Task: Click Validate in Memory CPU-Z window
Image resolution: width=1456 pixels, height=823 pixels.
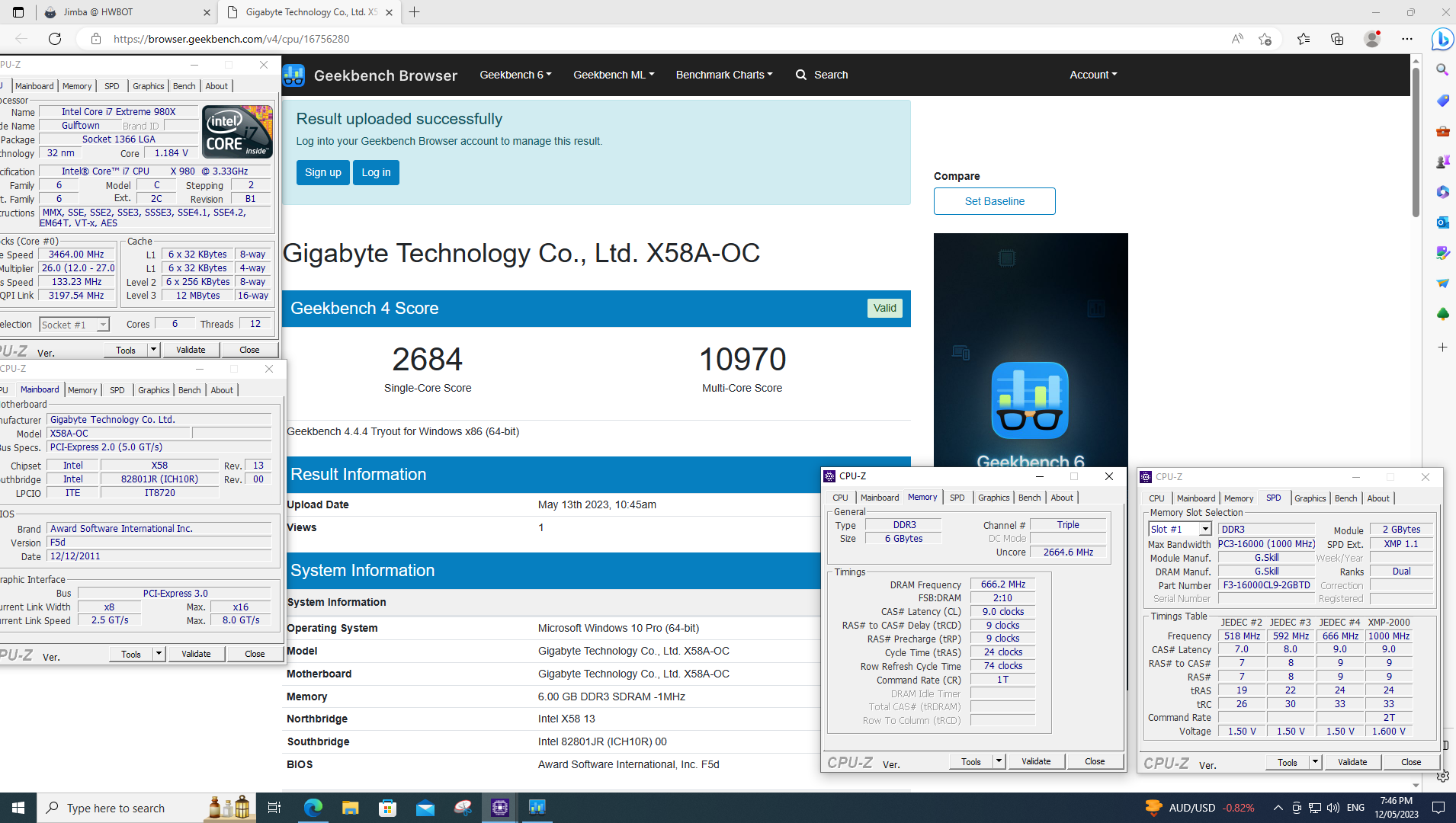Action: 1036,761
